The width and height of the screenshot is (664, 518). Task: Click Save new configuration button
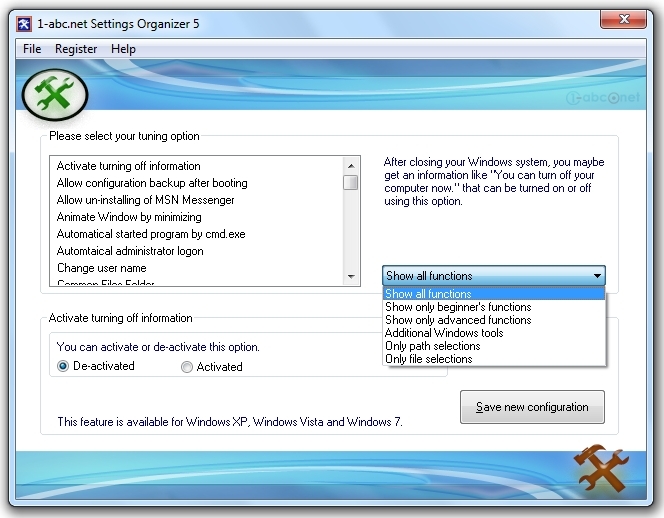[532, 407]
